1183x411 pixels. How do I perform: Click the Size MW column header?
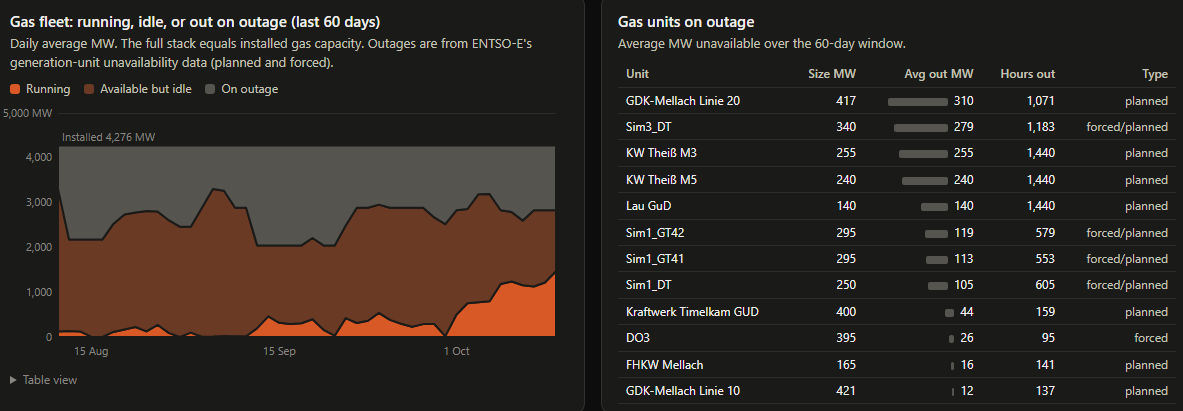[x=830, y=74]
